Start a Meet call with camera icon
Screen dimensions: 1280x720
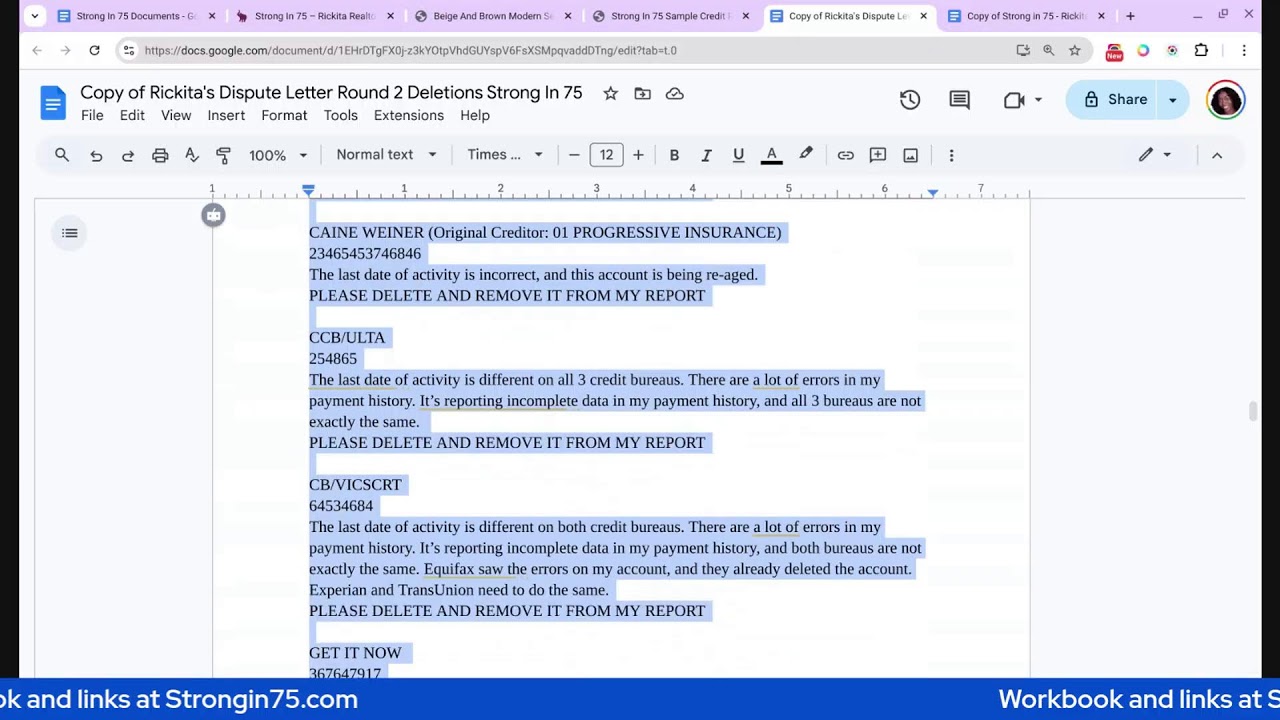coord(1014,99)
